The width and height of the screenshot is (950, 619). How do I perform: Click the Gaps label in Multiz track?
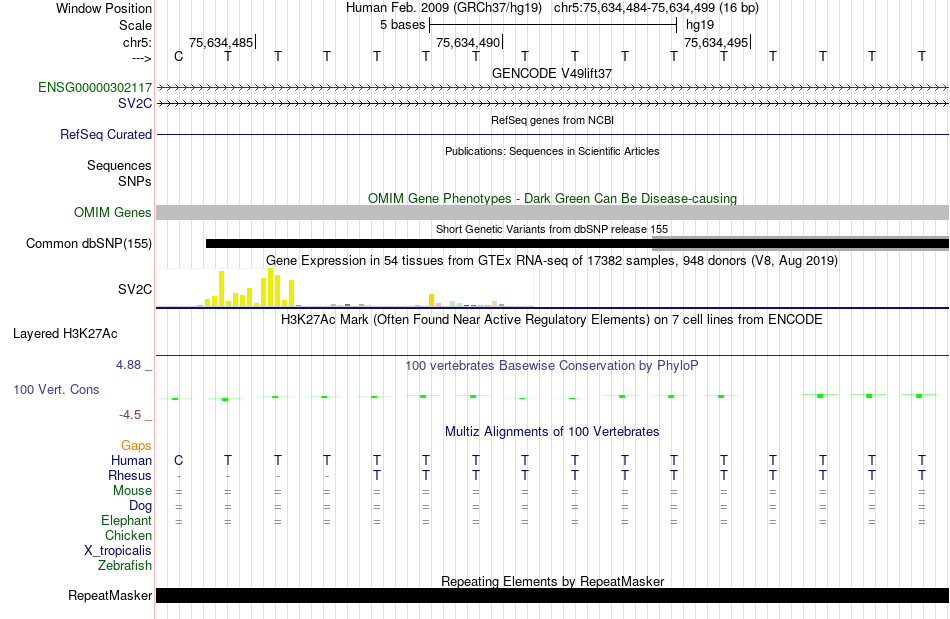[136, 446]
